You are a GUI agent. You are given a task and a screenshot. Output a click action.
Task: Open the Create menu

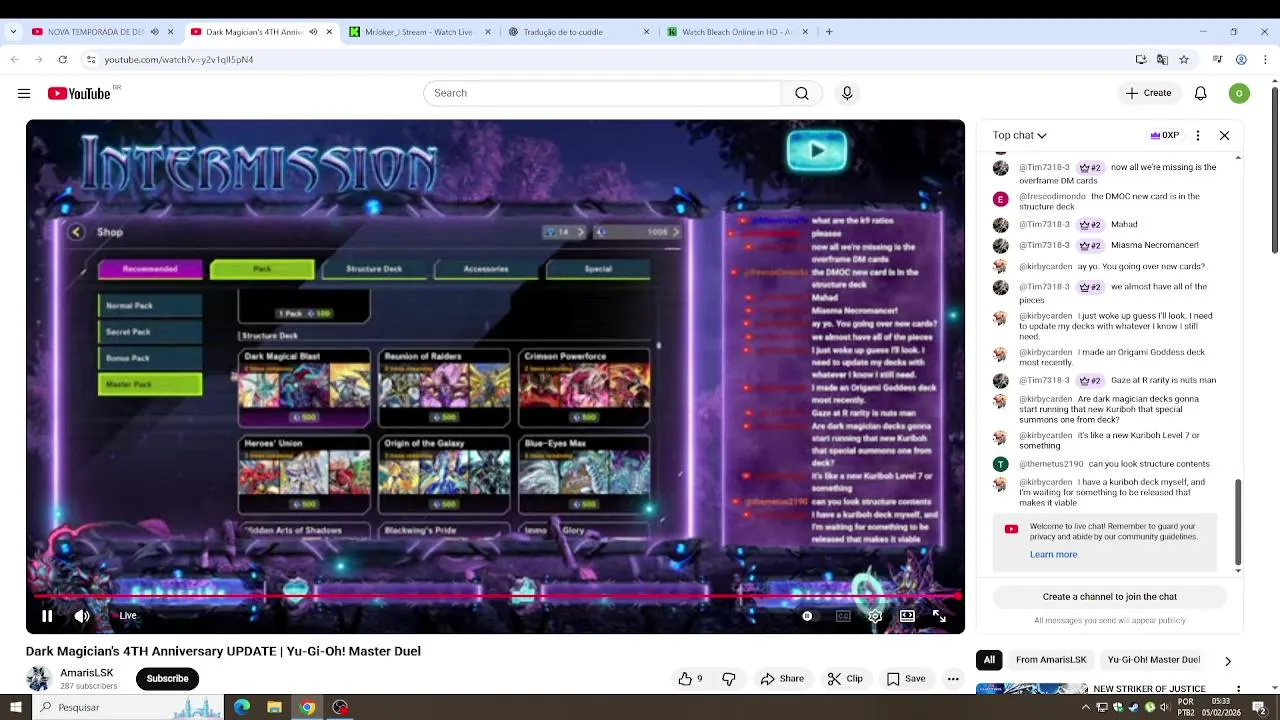1148,93
